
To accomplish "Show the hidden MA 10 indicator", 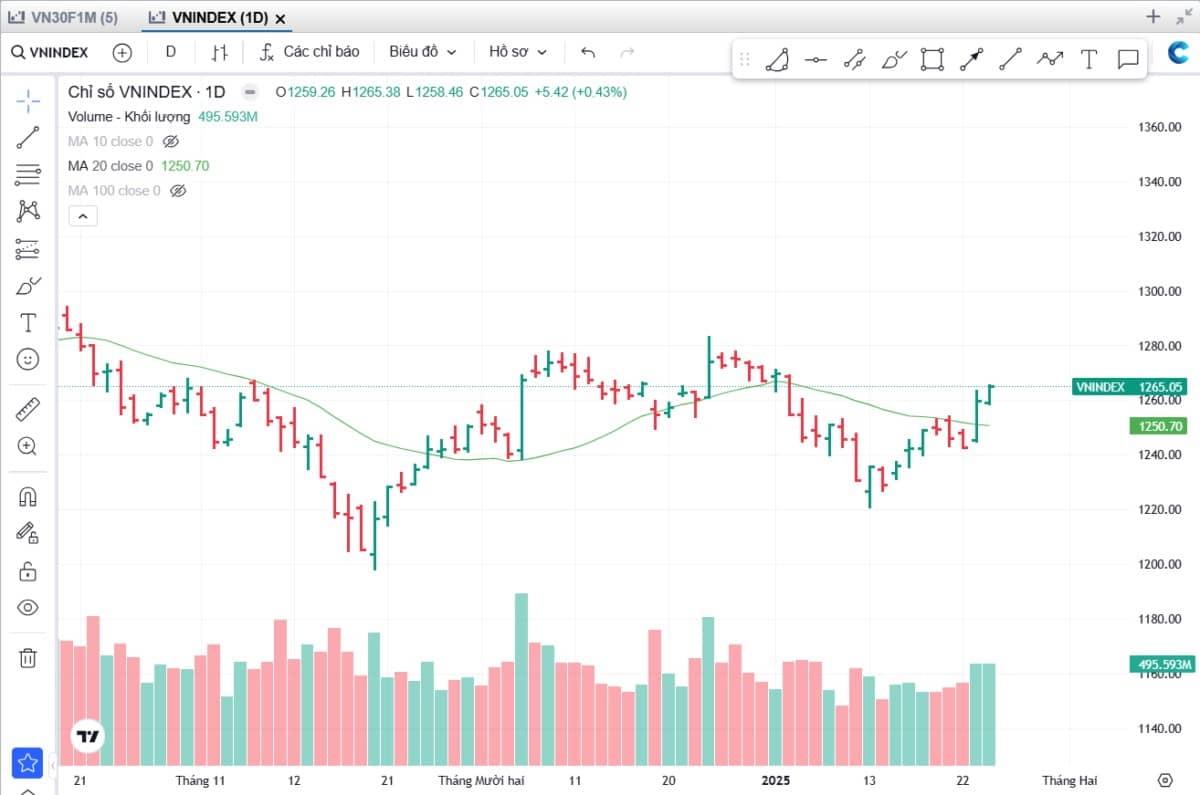I will (170, 141).
